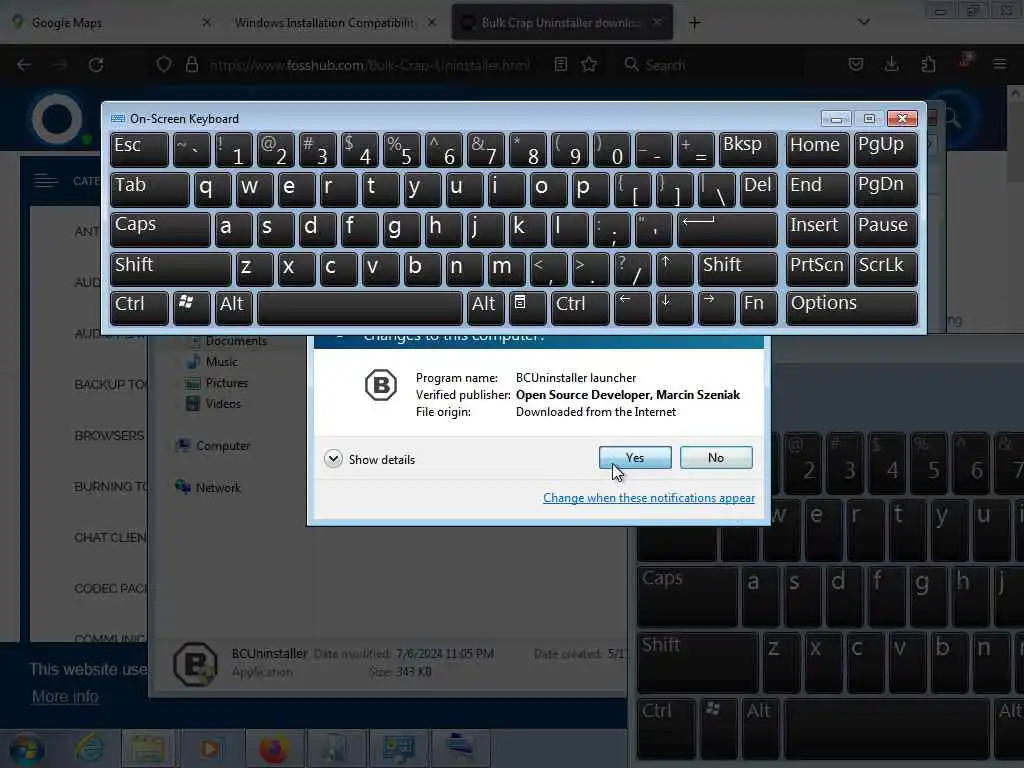Click the Windows logo key on On-Screen Keyboard

pos(191,308)
